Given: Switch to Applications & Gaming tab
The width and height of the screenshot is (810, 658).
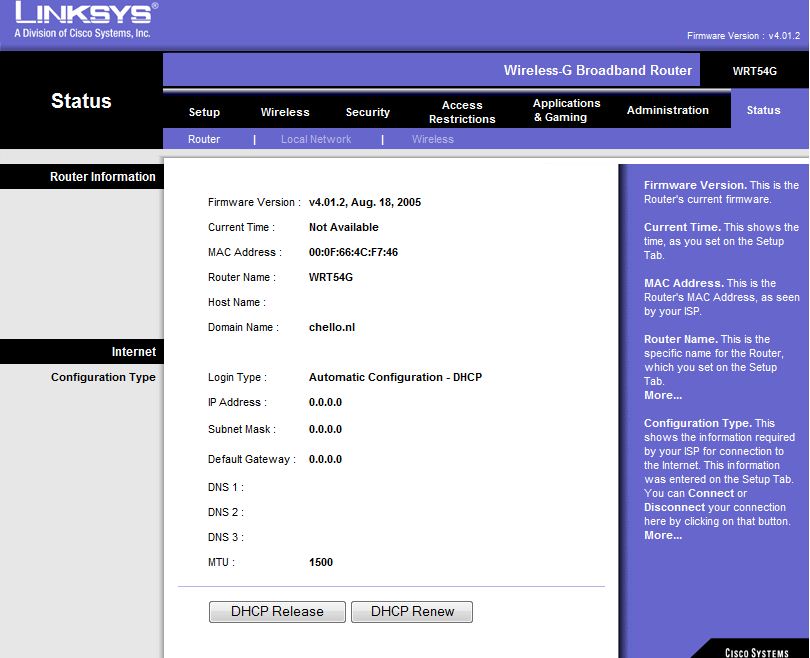Looking at the screenshot, I should 566,110.
